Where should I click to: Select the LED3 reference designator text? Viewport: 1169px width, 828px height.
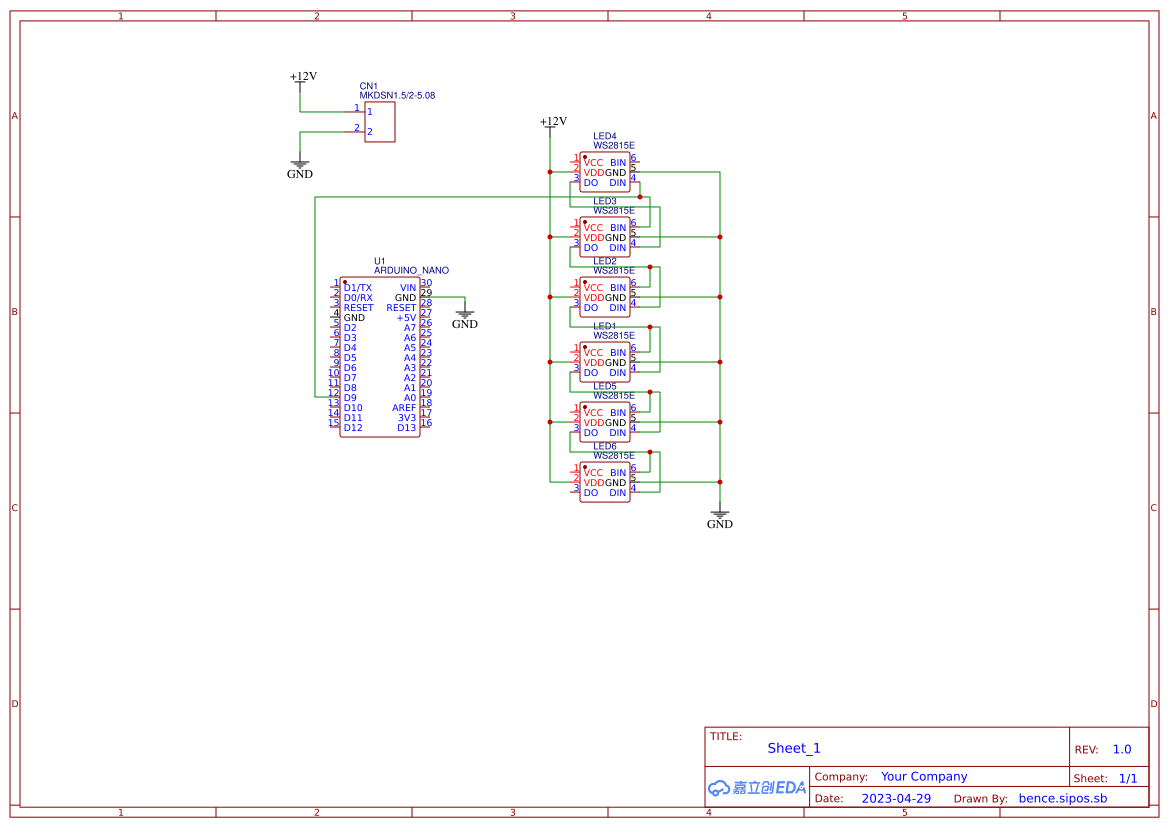pyautogui.click(x=604, y=201)
